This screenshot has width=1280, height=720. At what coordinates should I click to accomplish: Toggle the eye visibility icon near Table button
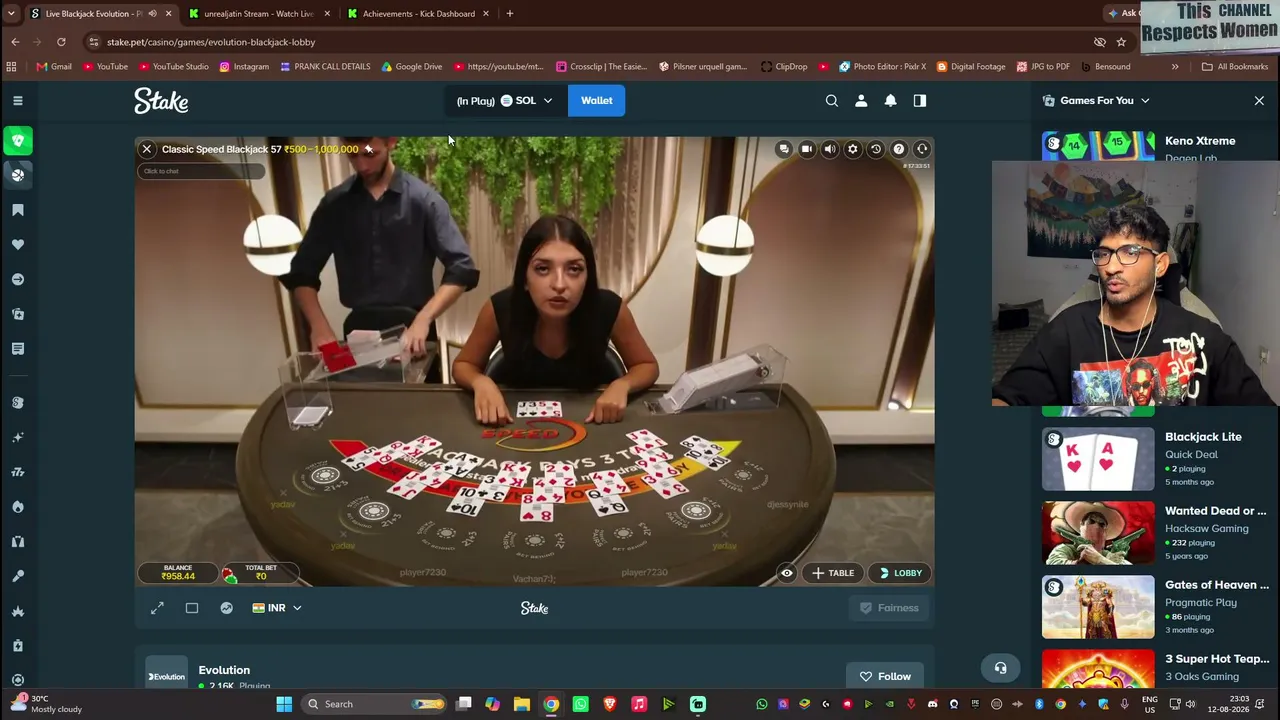787,573
